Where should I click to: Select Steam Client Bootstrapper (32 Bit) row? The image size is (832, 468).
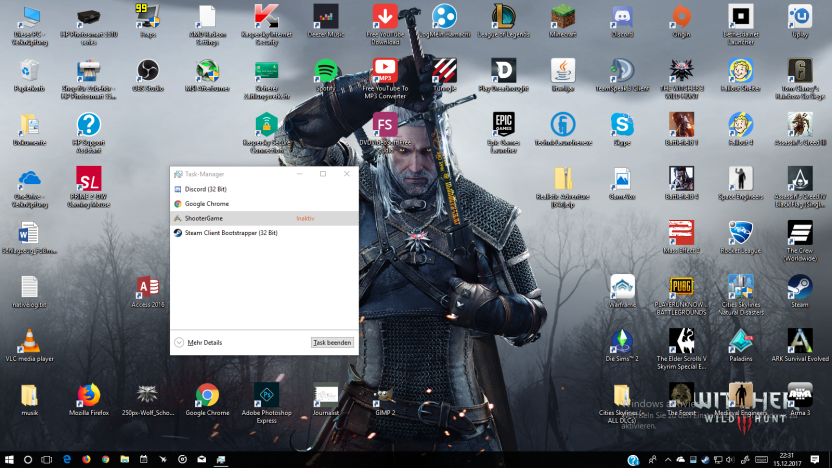[x=264, y=233]
